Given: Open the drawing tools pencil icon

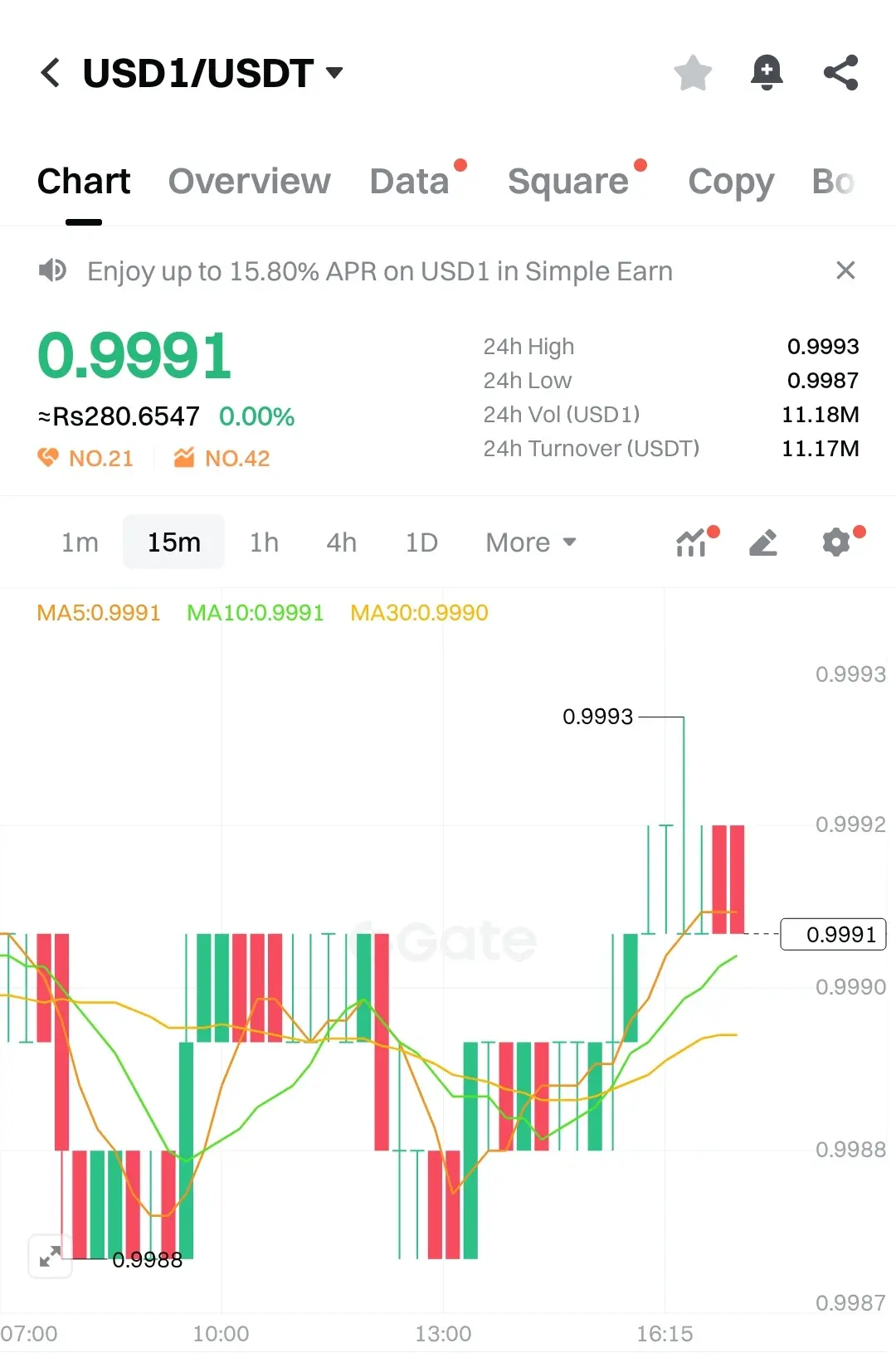Looking at the screenshot, I should 763,542.
